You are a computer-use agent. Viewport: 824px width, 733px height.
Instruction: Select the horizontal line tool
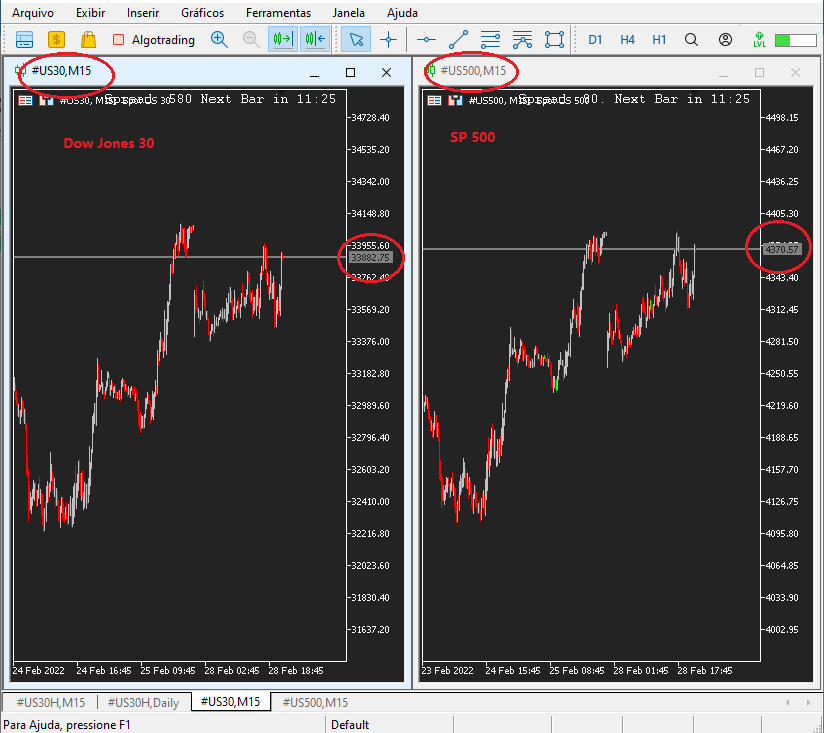click(426, 39)
